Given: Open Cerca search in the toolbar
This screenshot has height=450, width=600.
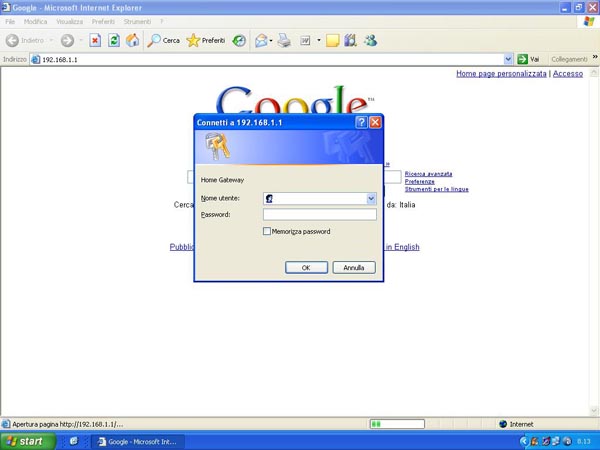Looking at the screenshot, I should point(163,40).
